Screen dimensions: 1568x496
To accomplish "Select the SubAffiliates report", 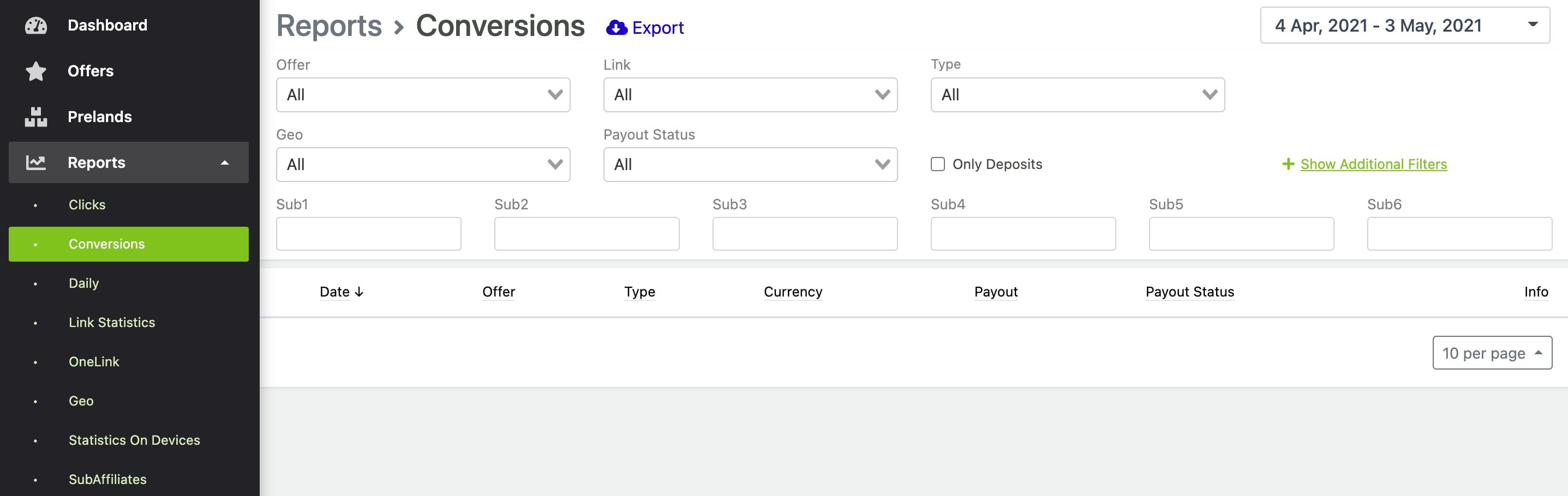I will pyautogui.click(x=107, y=480).
